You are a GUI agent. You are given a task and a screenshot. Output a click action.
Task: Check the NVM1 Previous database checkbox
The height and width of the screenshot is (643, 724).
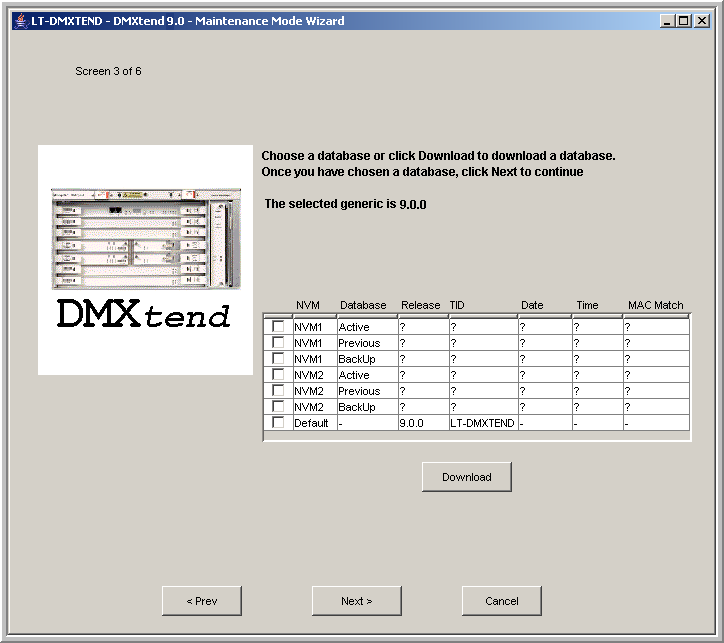pos(278,343)
